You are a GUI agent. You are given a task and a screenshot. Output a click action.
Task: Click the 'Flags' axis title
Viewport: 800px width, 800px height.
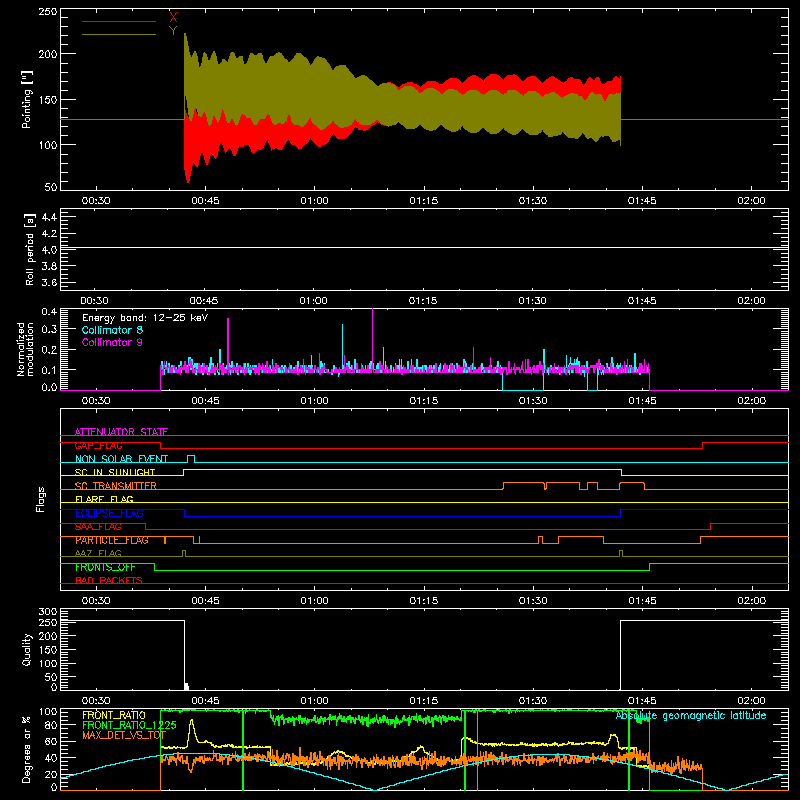tap(40, 499)
